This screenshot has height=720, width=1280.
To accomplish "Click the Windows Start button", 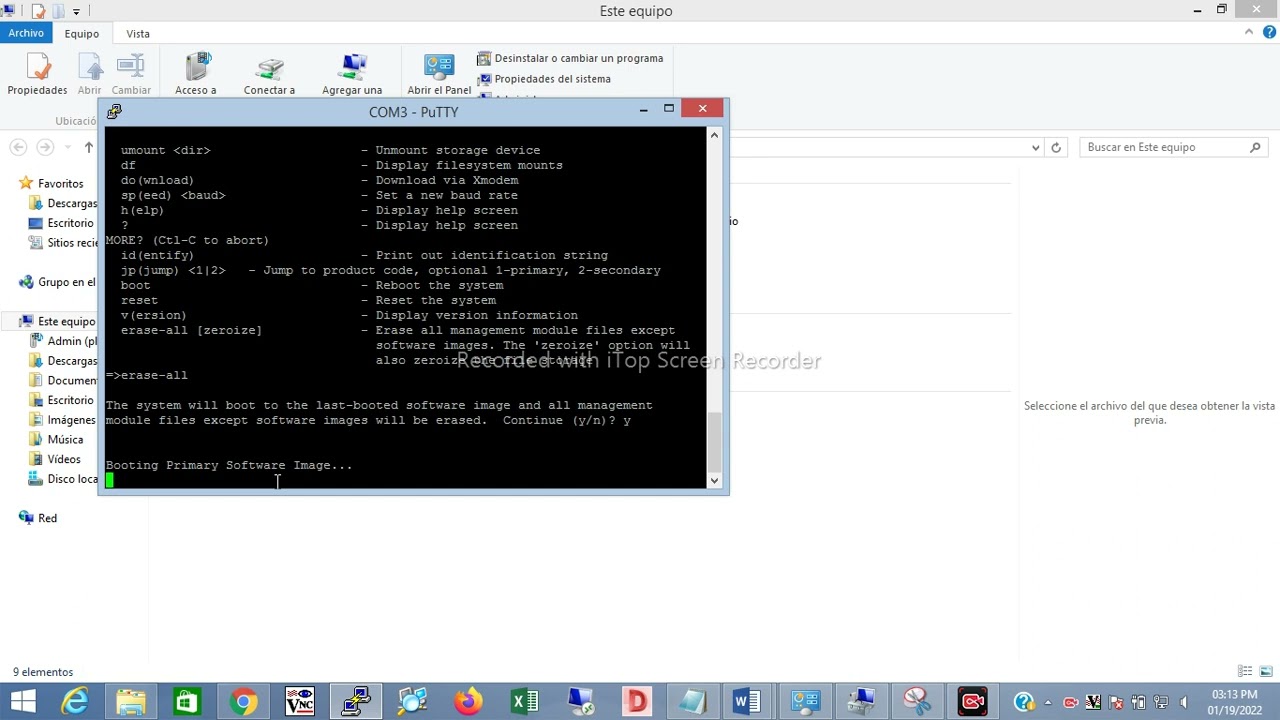I will coord(22,701).
